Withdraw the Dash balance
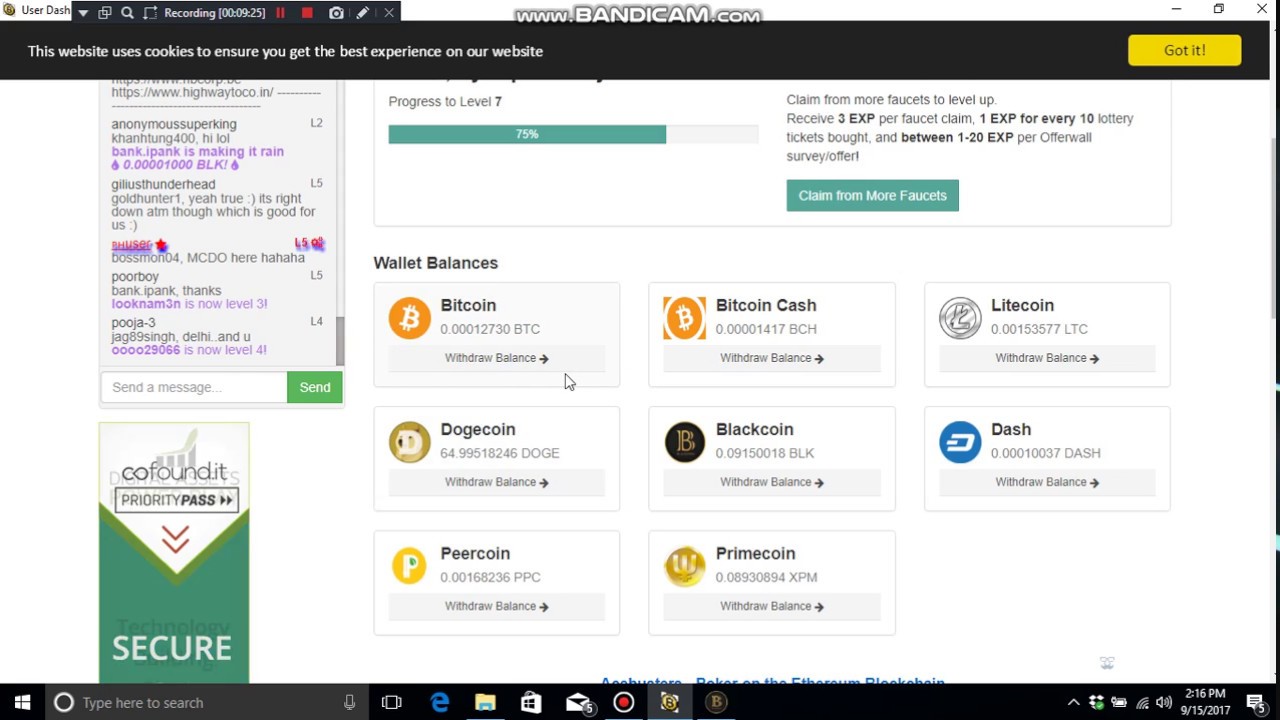 (x=1047, y=482)
